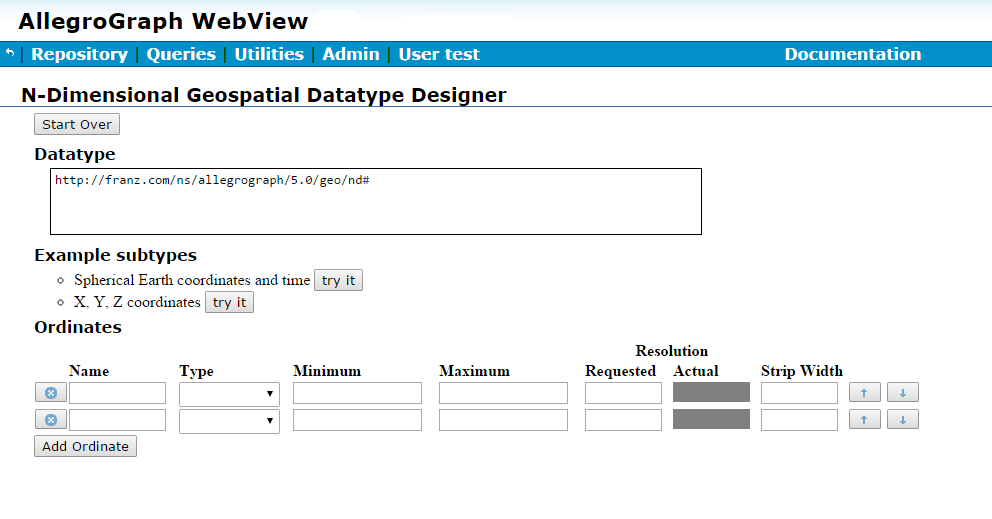Open the Type dropdown in first row

click(x=229, y=394)
